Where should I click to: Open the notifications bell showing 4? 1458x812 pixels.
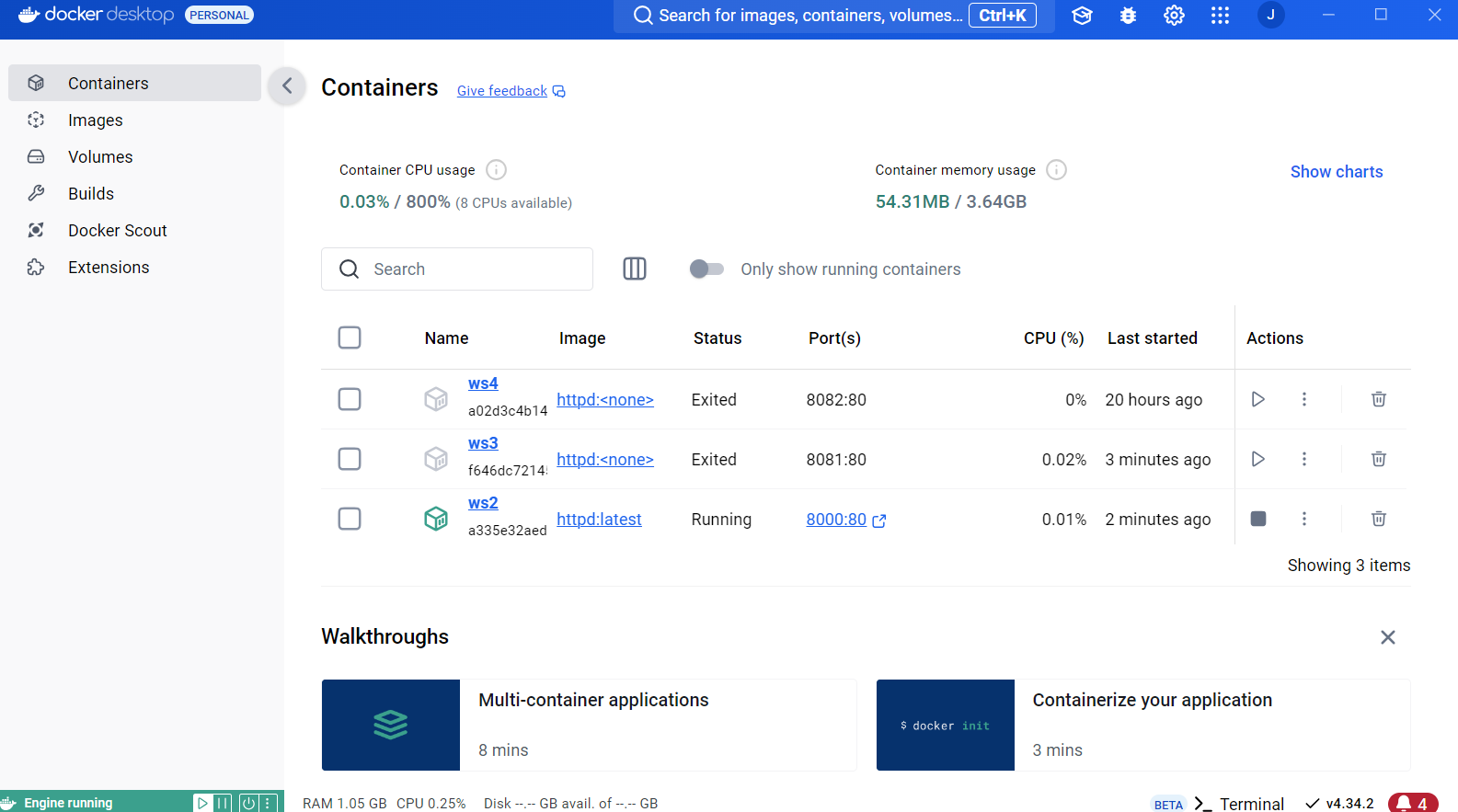[x=1413, y=803]
